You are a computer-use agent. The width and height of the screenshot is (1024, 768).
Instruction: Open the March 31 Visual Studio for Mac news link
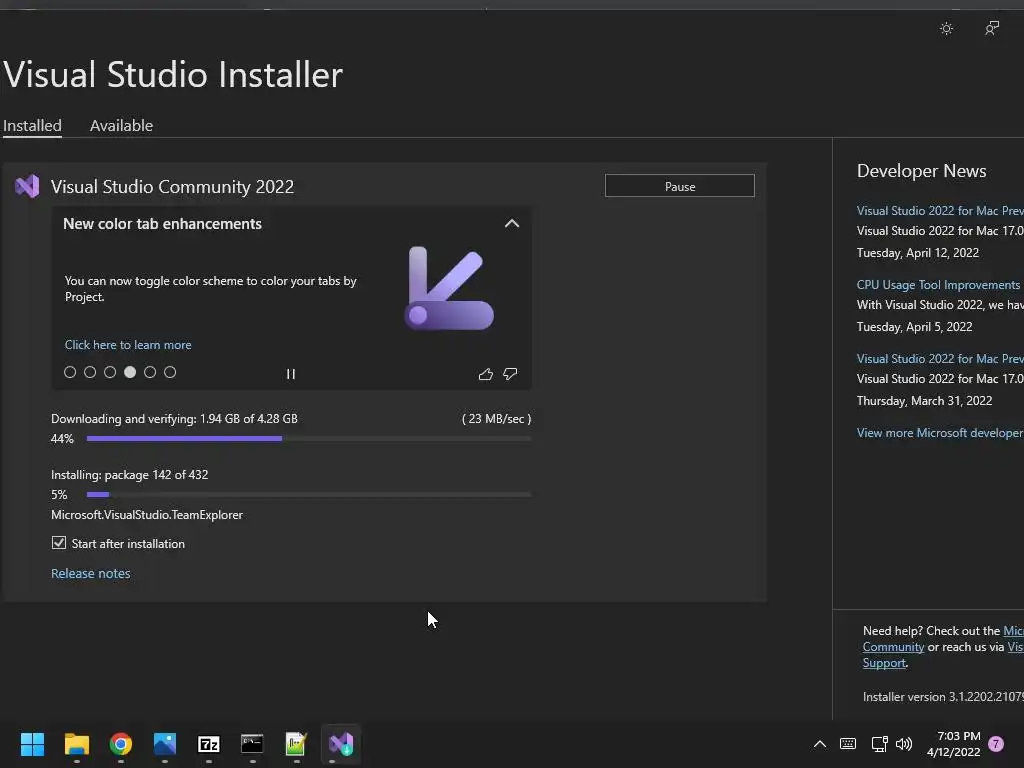tap(940, 359)
